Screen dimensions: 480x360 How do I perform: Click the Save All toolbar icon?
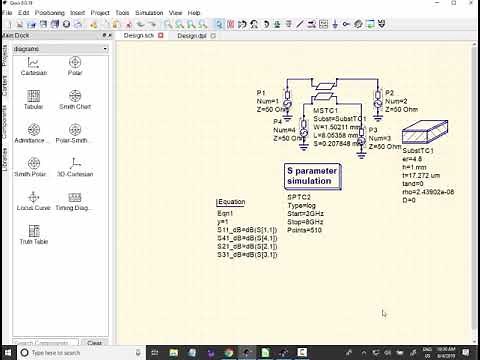pos(55,24)
